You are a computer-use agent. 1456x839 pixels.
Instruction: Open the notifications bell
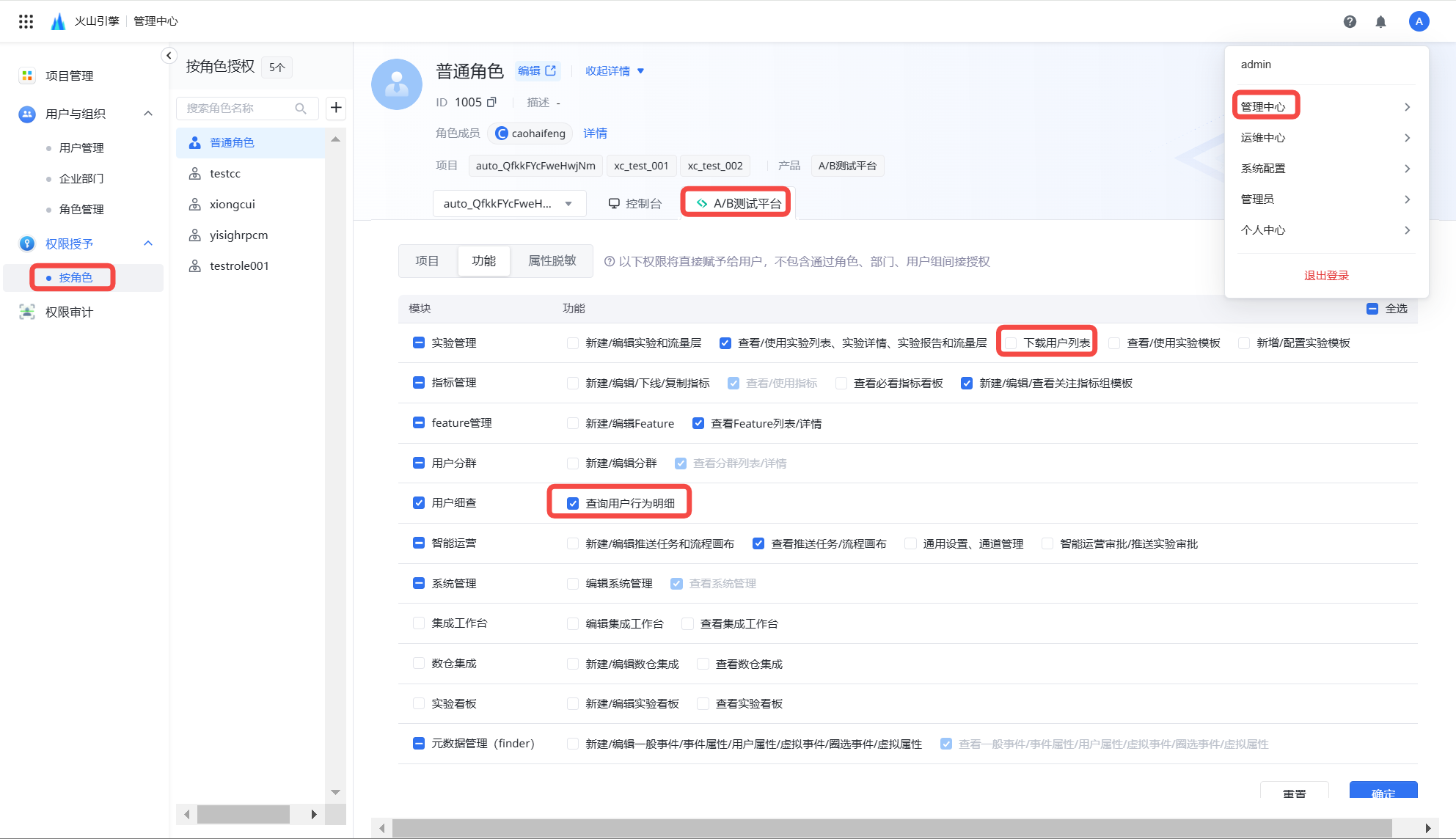(1380, 21)
